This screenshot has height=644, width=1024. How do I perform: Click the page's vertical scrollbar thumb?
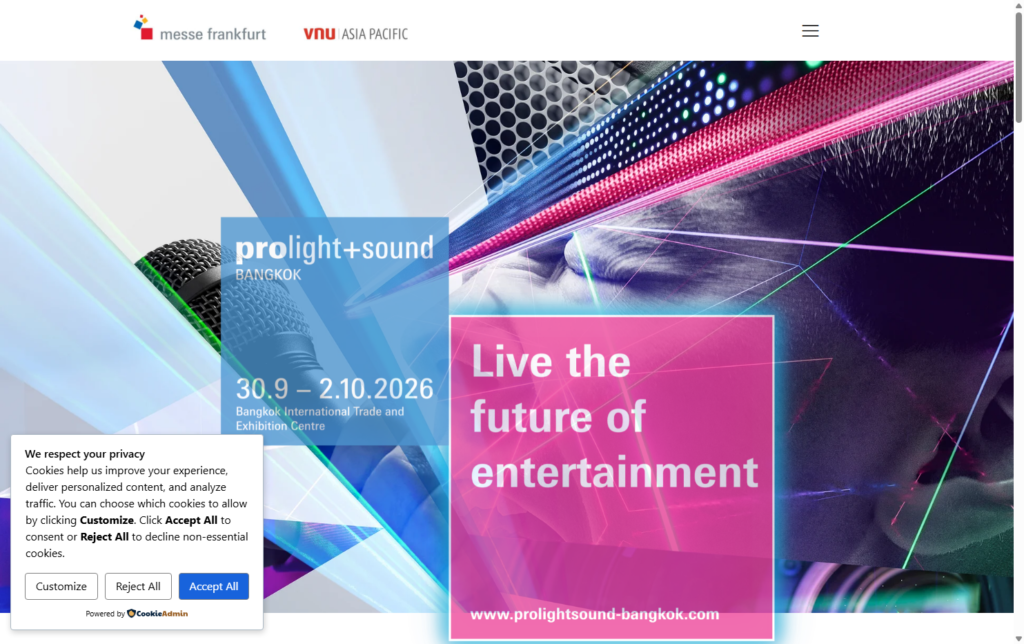coord(1018,67)
